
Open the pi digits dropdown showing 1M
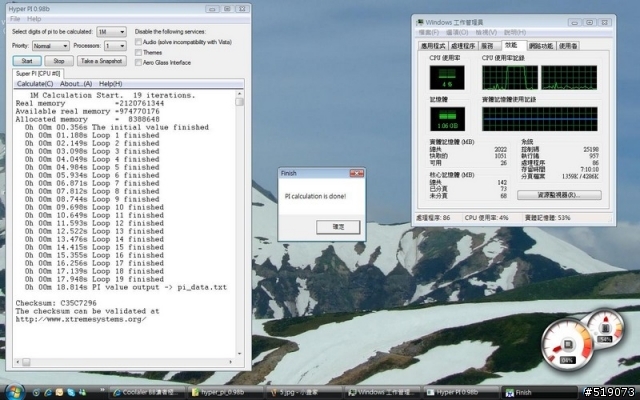(x=111, y=32)
